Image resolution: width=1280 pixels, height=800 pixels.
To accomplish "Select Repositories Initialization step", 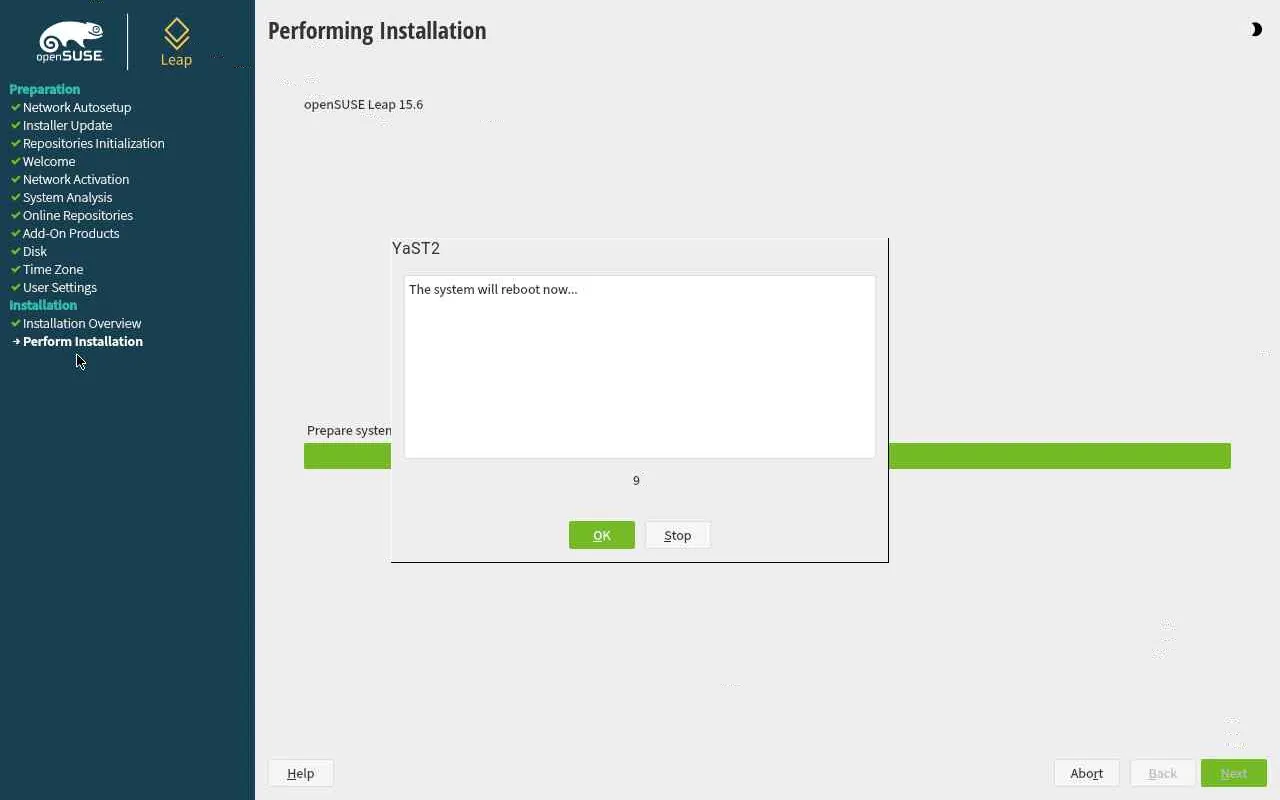I will point(94,143).
